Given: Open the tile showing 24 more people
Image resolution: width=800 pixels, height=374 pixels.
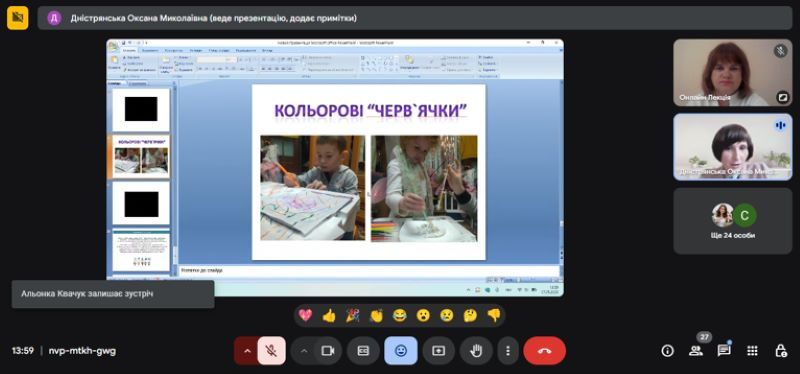Looking at the screenshot, I should coord(733,221).
